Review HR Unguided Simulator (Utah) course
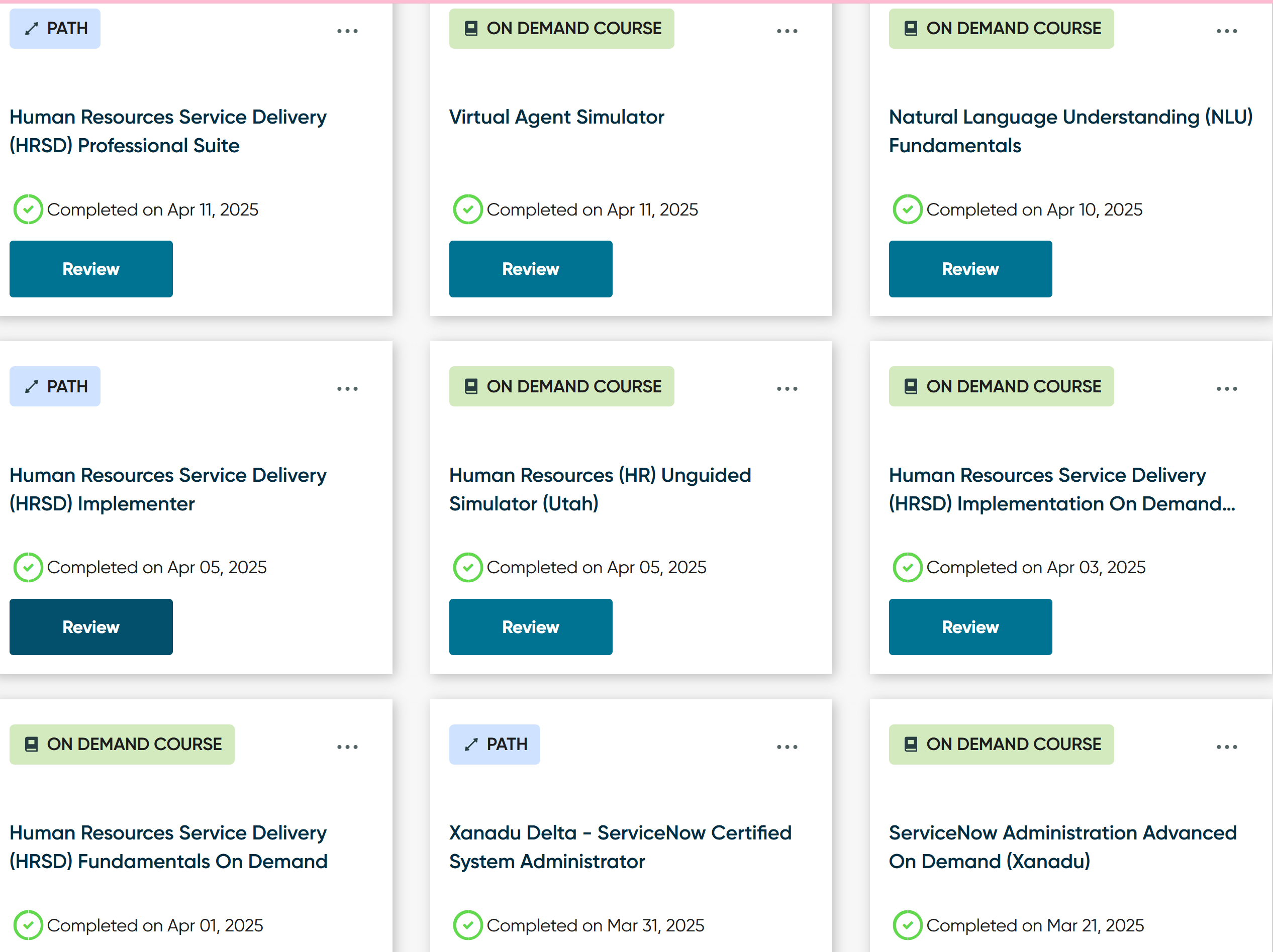 [530, 626]
